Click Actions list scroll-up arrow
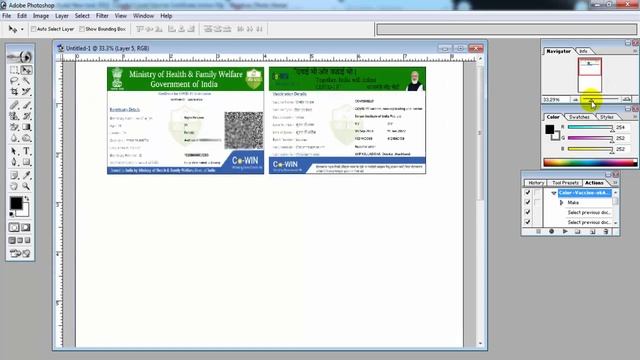This screenshot has width=640, height=360. [x=616, y=192]
